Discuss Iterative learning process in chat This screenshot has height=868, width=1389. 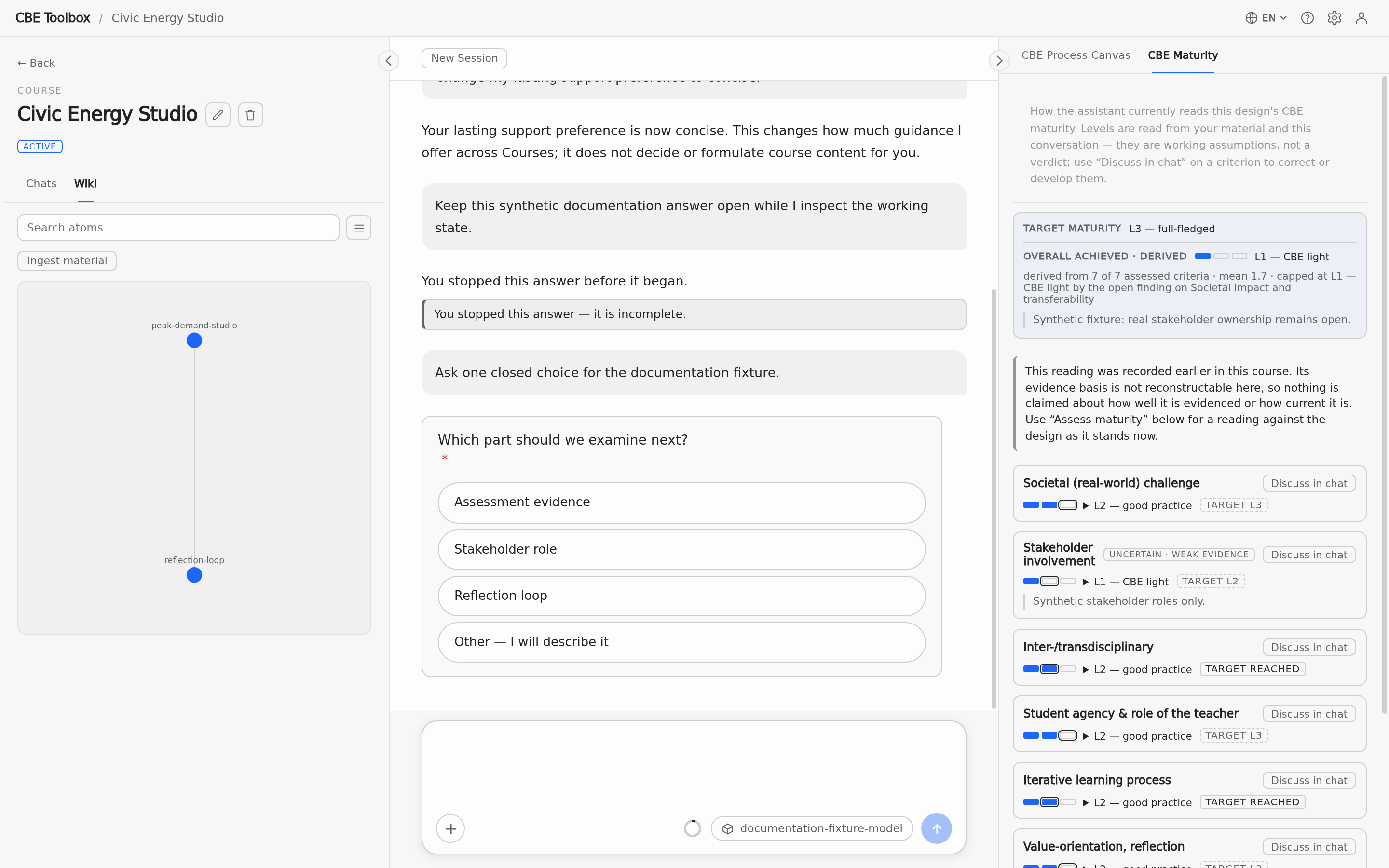pyautogui.click(x=1308, y=780)
